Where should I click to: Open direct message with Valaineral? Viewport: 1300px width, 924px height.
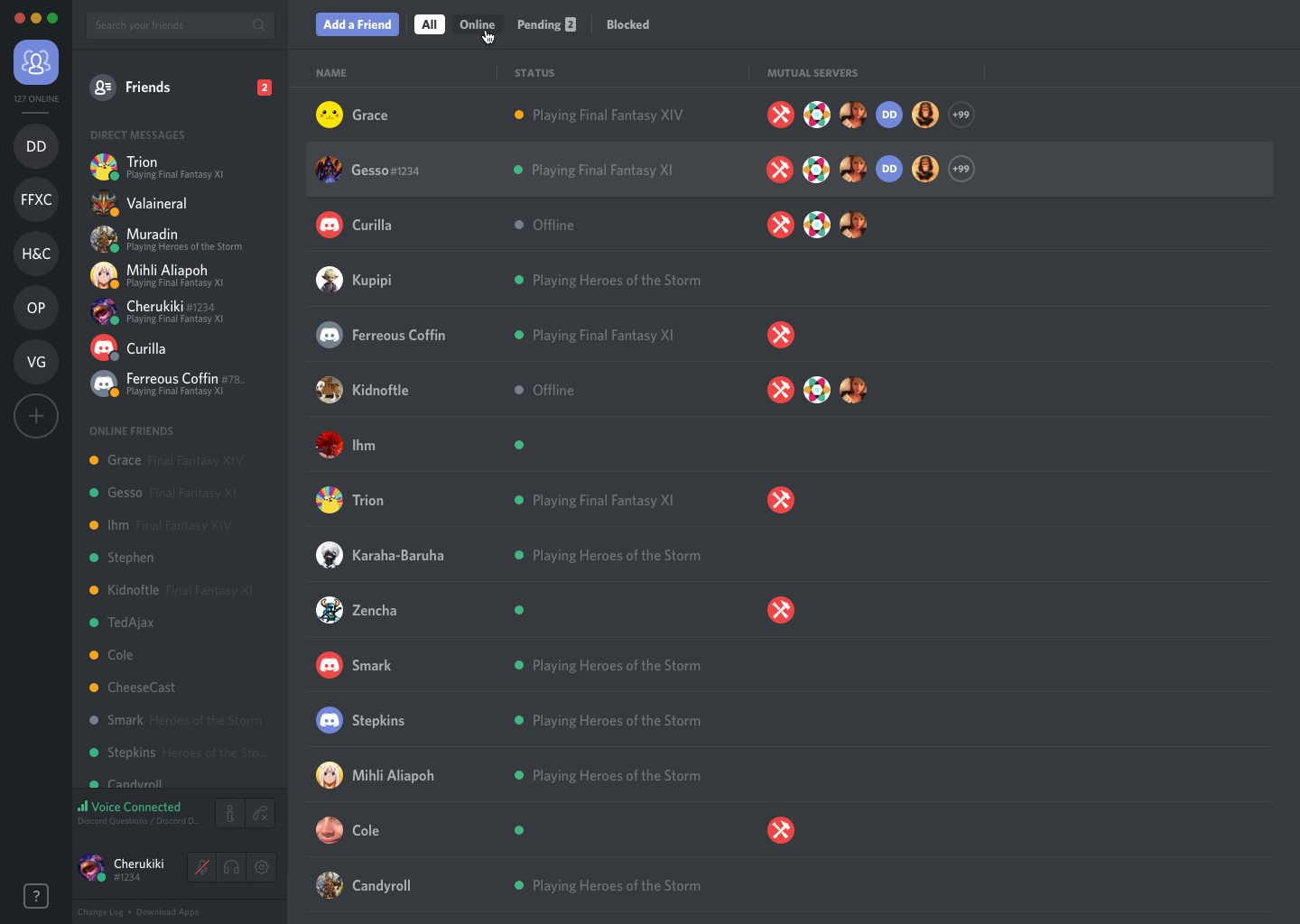(x=181, y=203)
